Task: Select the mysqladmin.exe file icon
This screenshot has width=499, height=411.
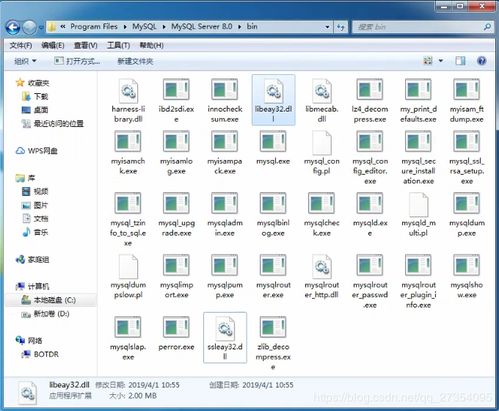Action: pyautogui.click(x=225, y=203)
